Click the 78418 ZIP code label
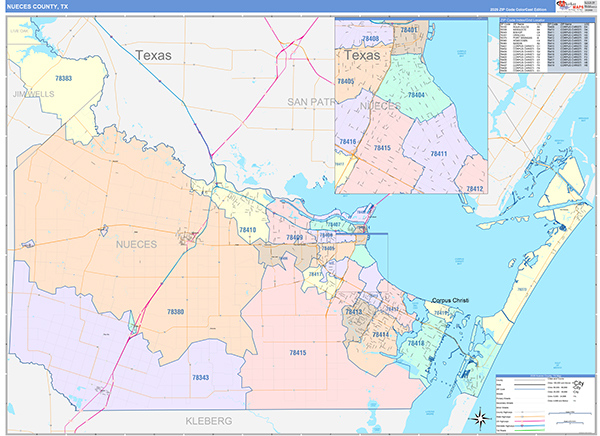The image size is (600, 436). click(416, 343)
